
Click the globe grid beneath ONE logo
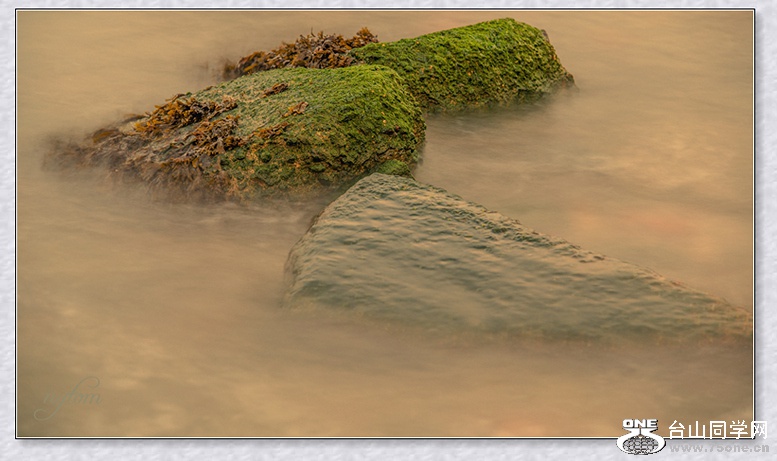tap(640, 444)
